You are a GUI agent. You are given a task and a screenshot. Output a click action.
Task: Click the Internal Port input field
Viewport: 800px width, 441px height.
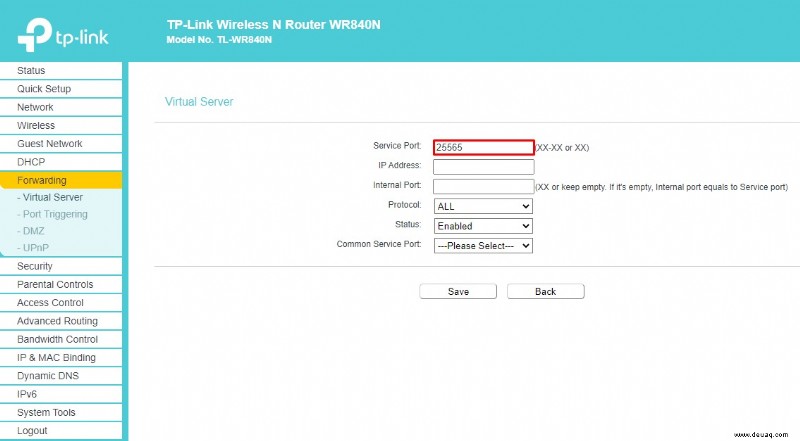pos(484,186)
